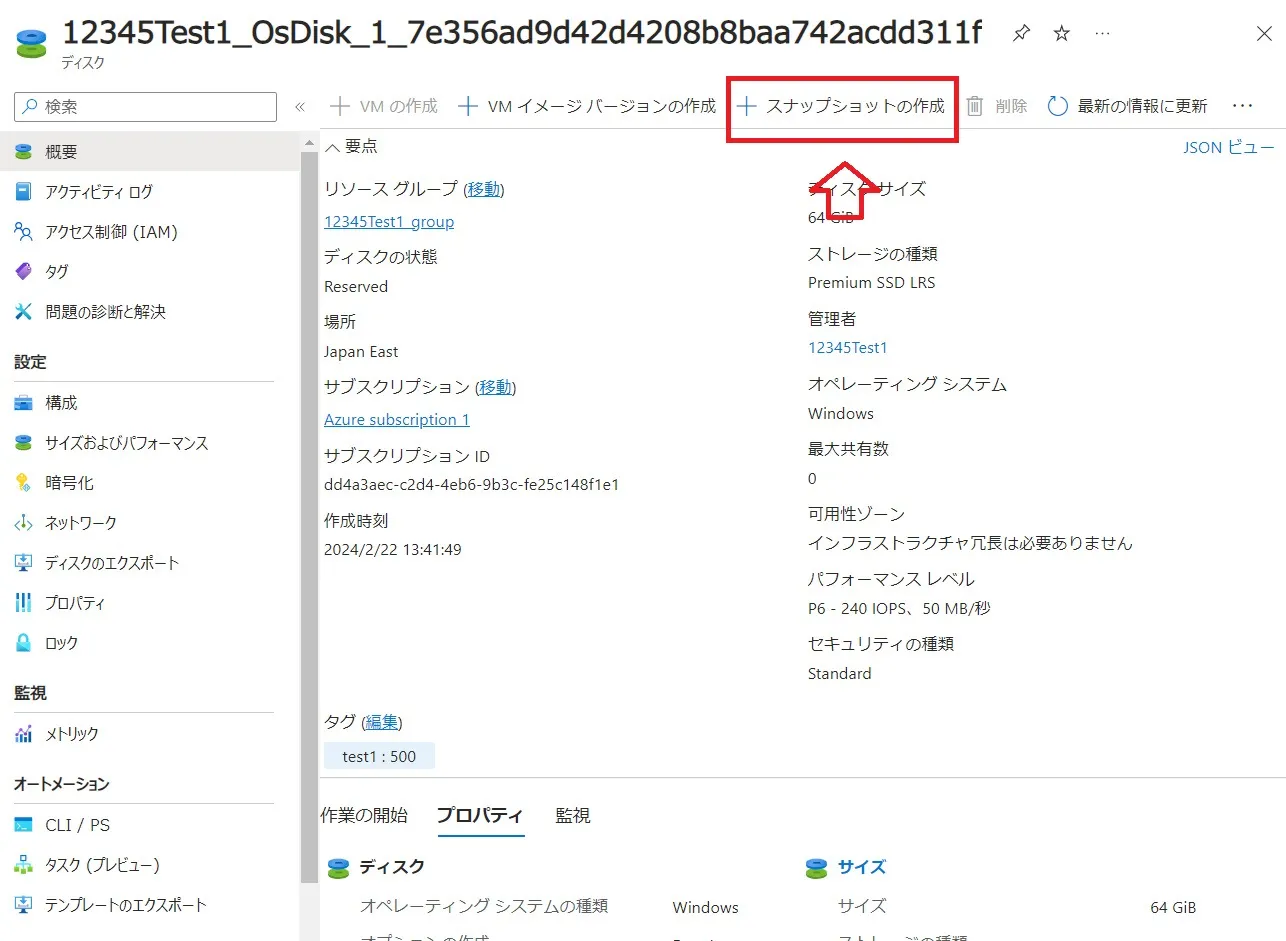Click 最新の情報に更新 refresh button
The width and height of the screenshot is (1286, 941).
pos(1128,106)
